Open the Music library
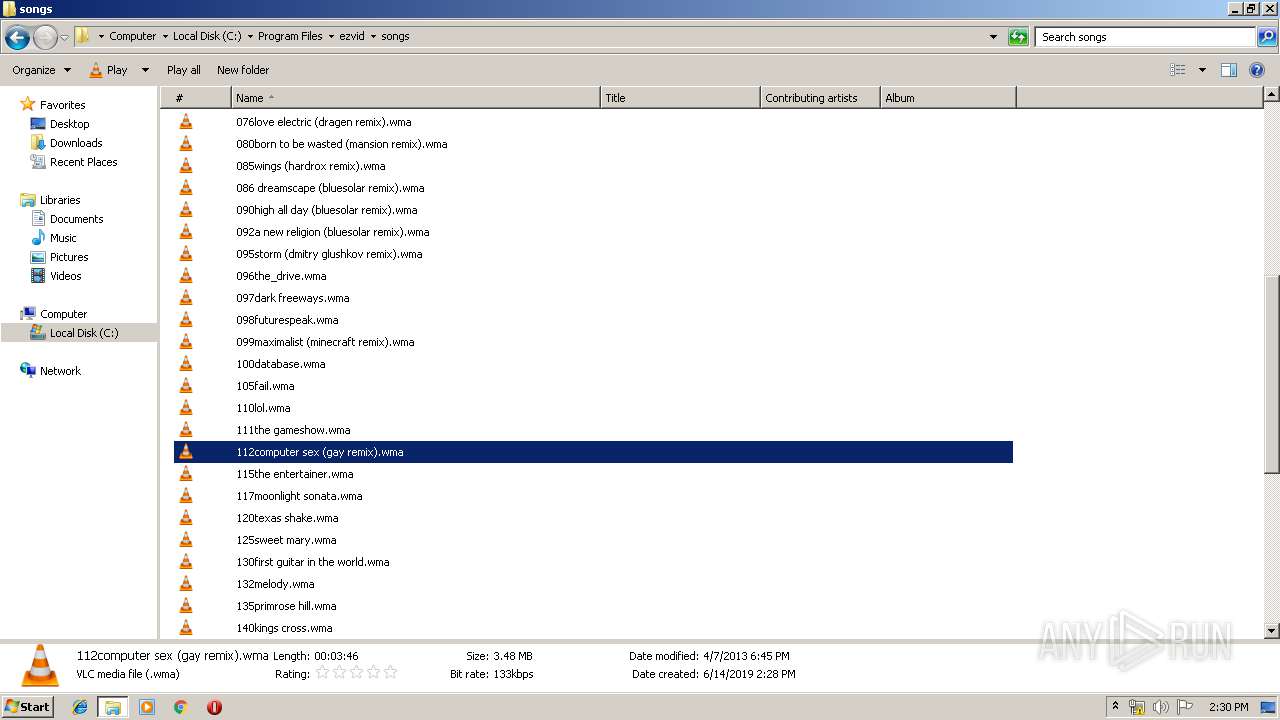Screen dimensions: 1280x720 63,238
